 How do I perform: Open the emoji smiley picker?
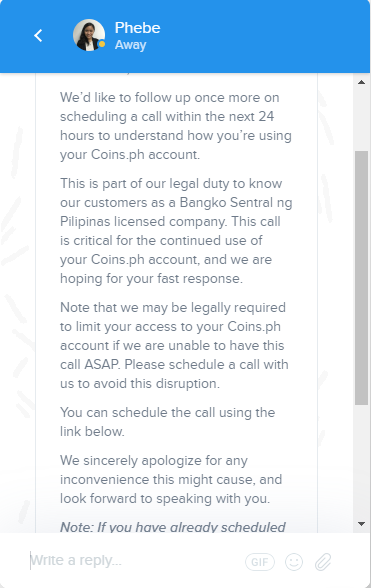click(x=294, y=561)
